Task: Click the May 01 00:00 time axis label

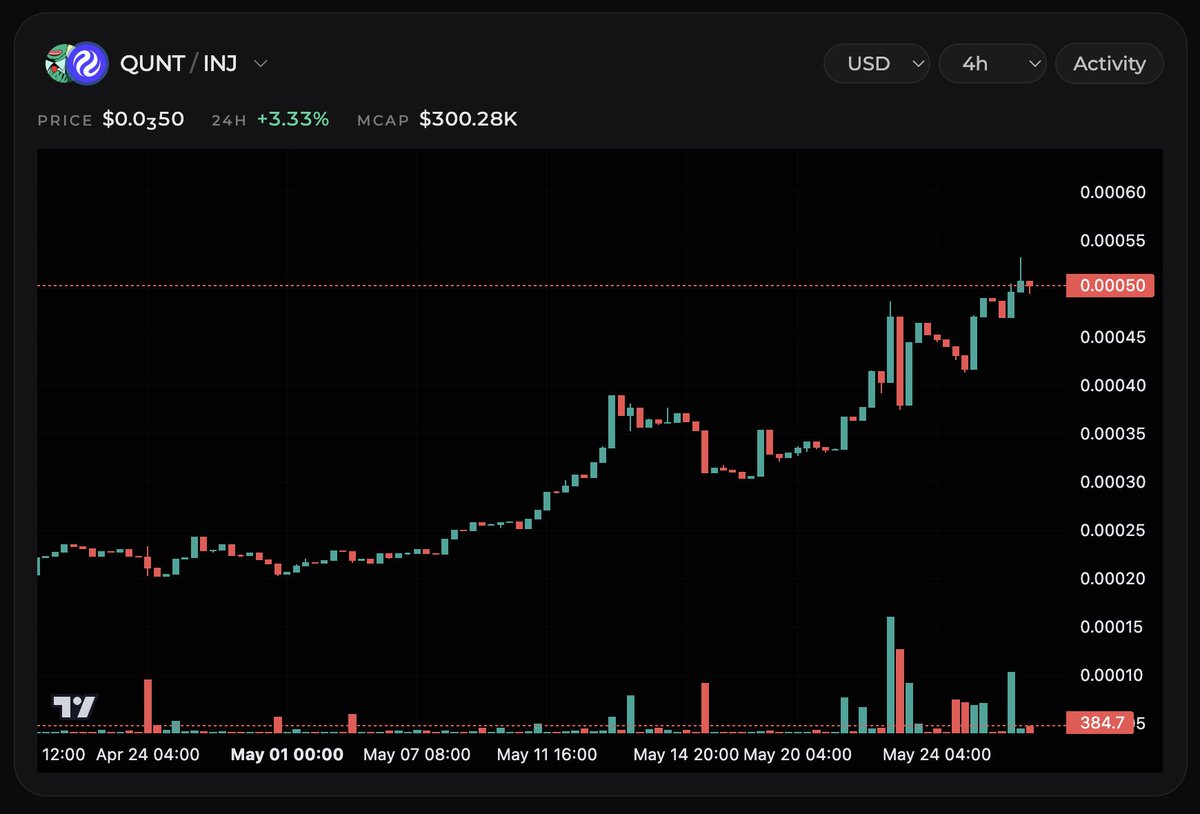Action: tap(287, 755)
